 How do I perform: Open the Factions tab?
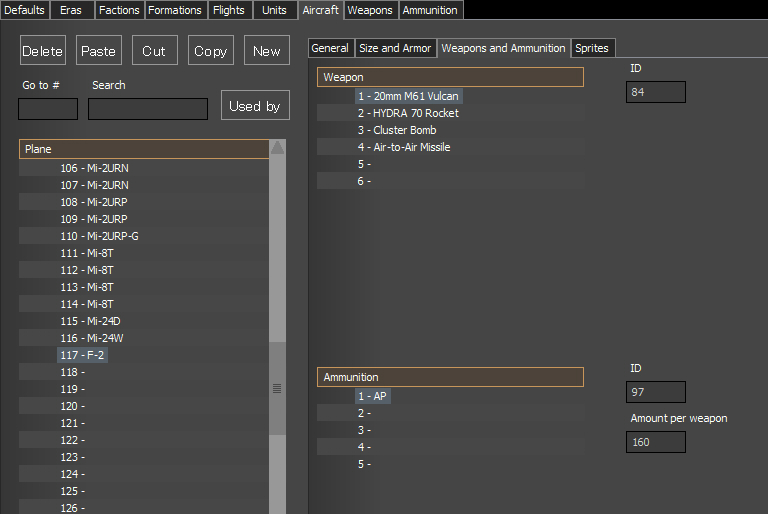click(x=119, y=10)
